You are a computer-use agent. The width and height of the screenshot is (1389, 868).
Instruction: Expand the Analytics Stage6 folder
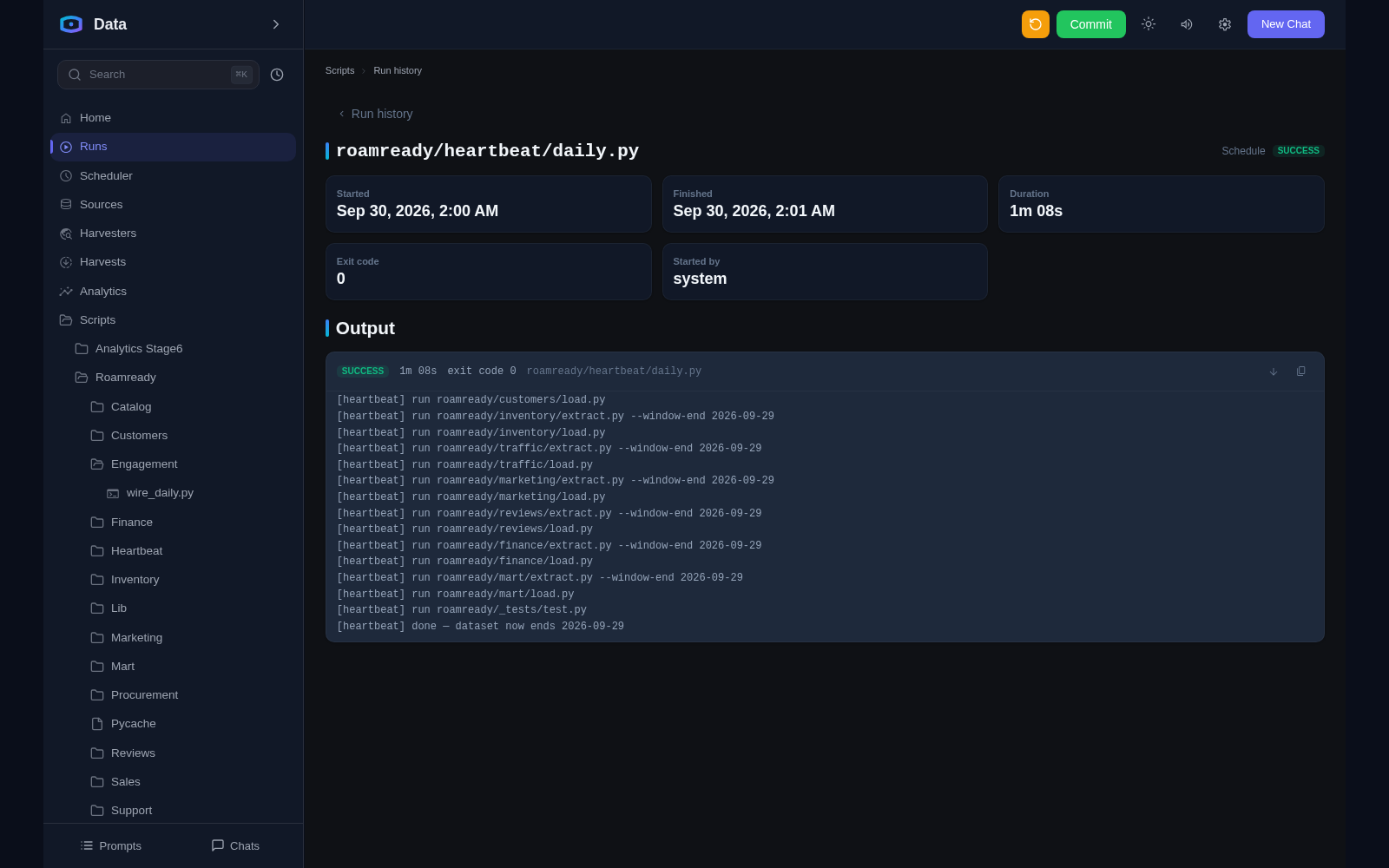181,349
